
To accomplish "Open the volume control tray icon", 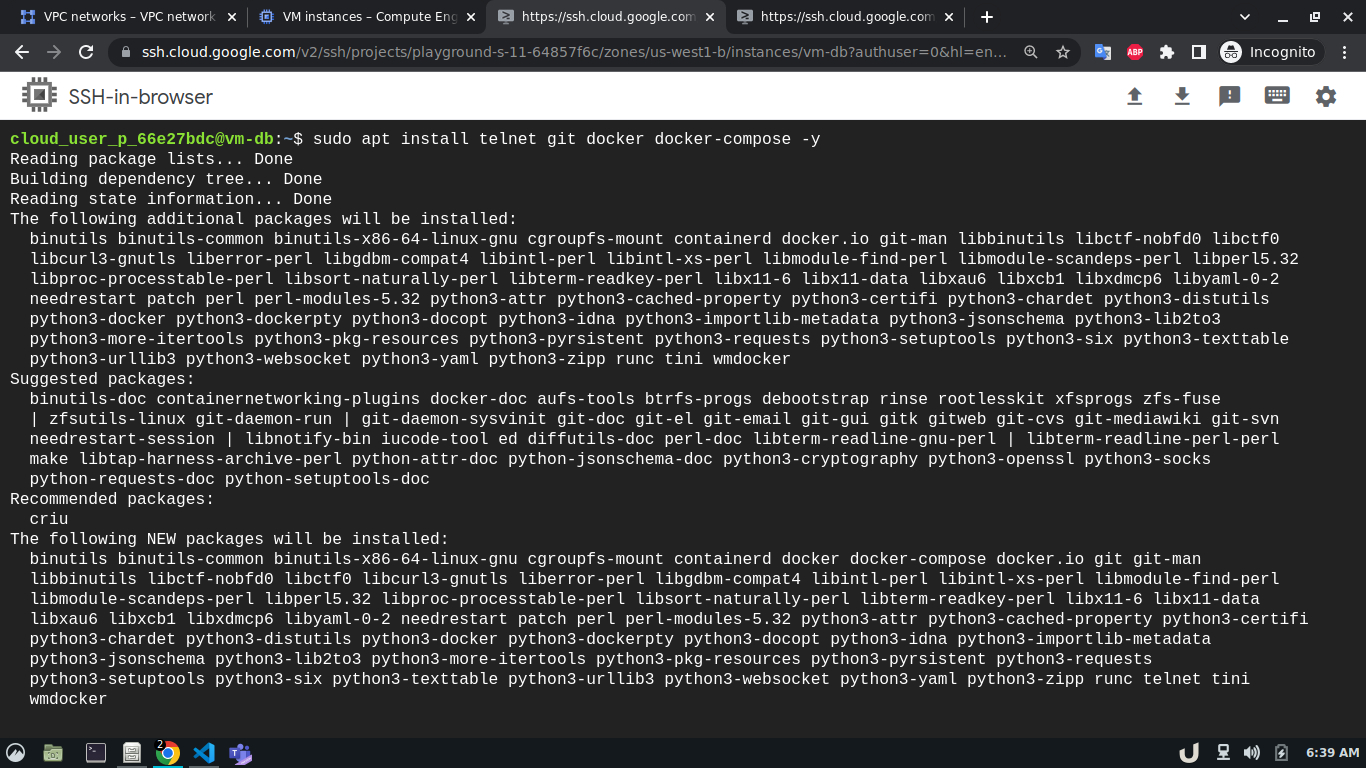I will [1251, 753].
